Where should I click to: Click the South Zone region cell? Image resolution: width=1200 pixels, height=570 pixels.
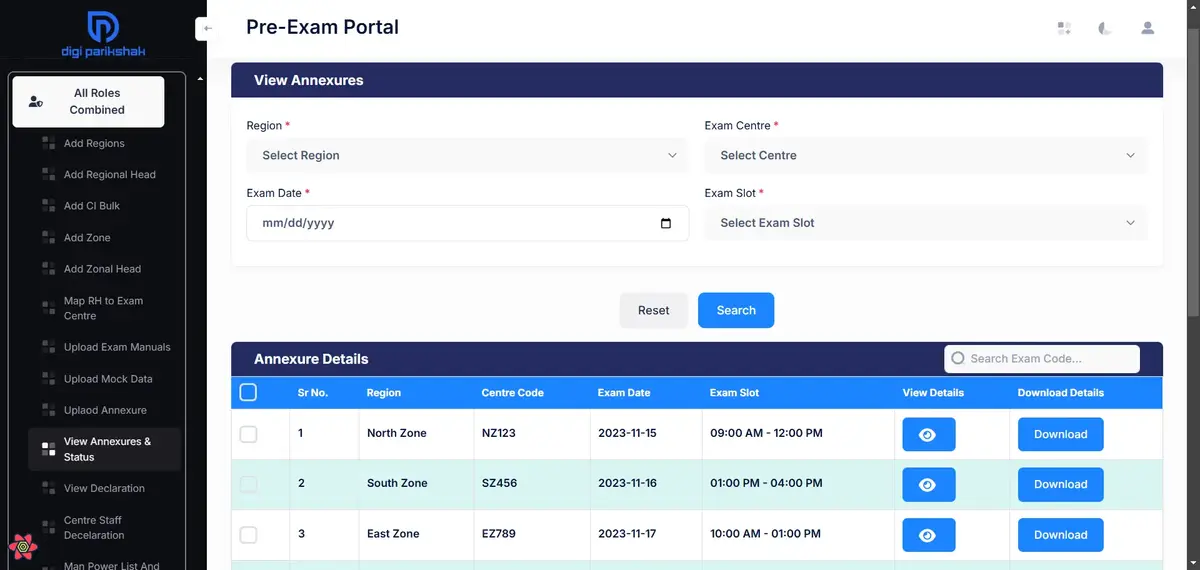(x=397, y=483)
